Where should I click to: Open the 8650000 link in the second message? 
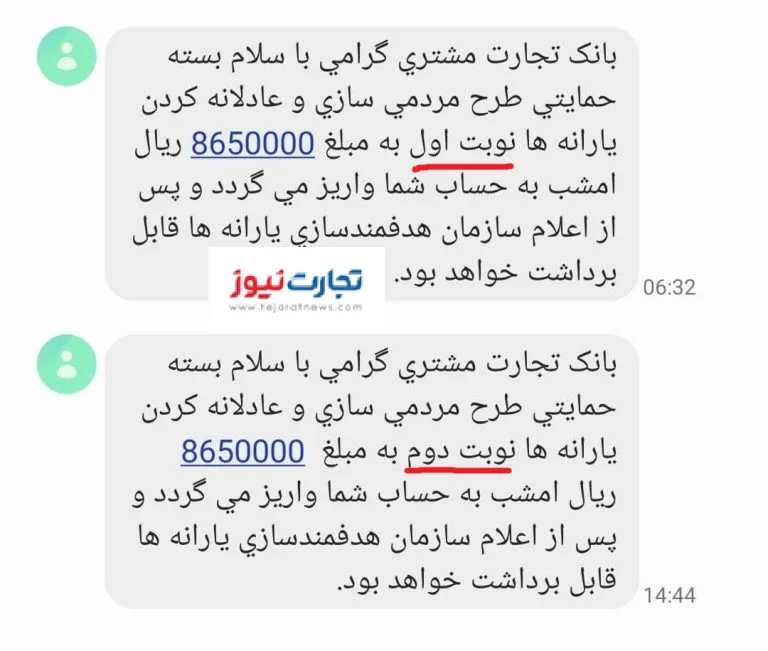[x=243, y=452]
